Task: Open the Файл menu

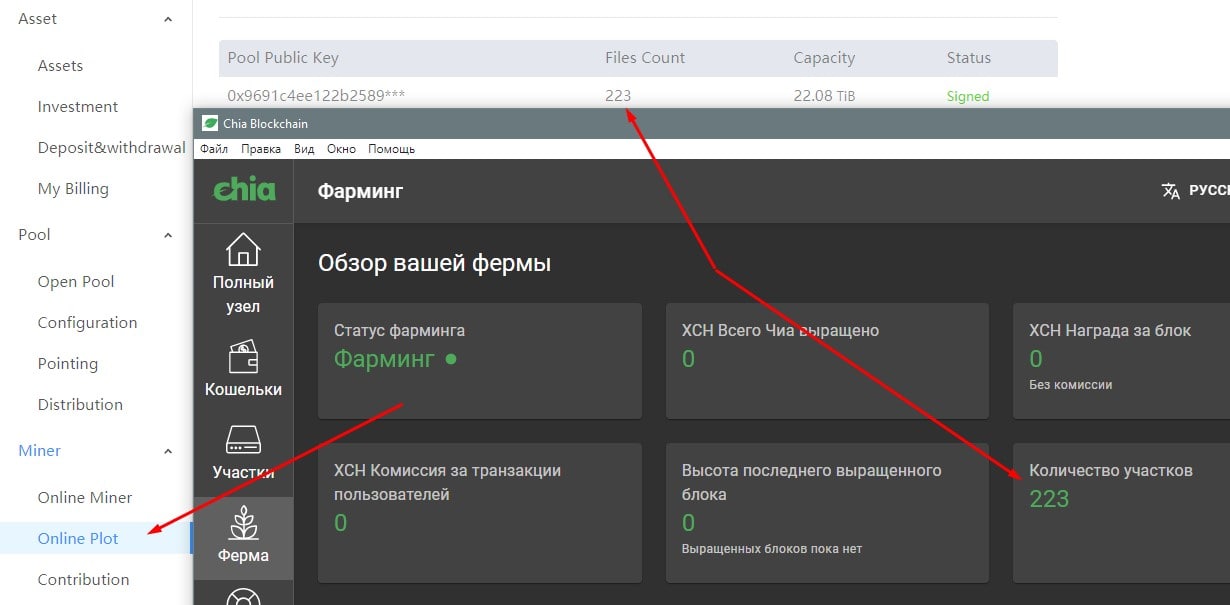Action: pos(214,149)
